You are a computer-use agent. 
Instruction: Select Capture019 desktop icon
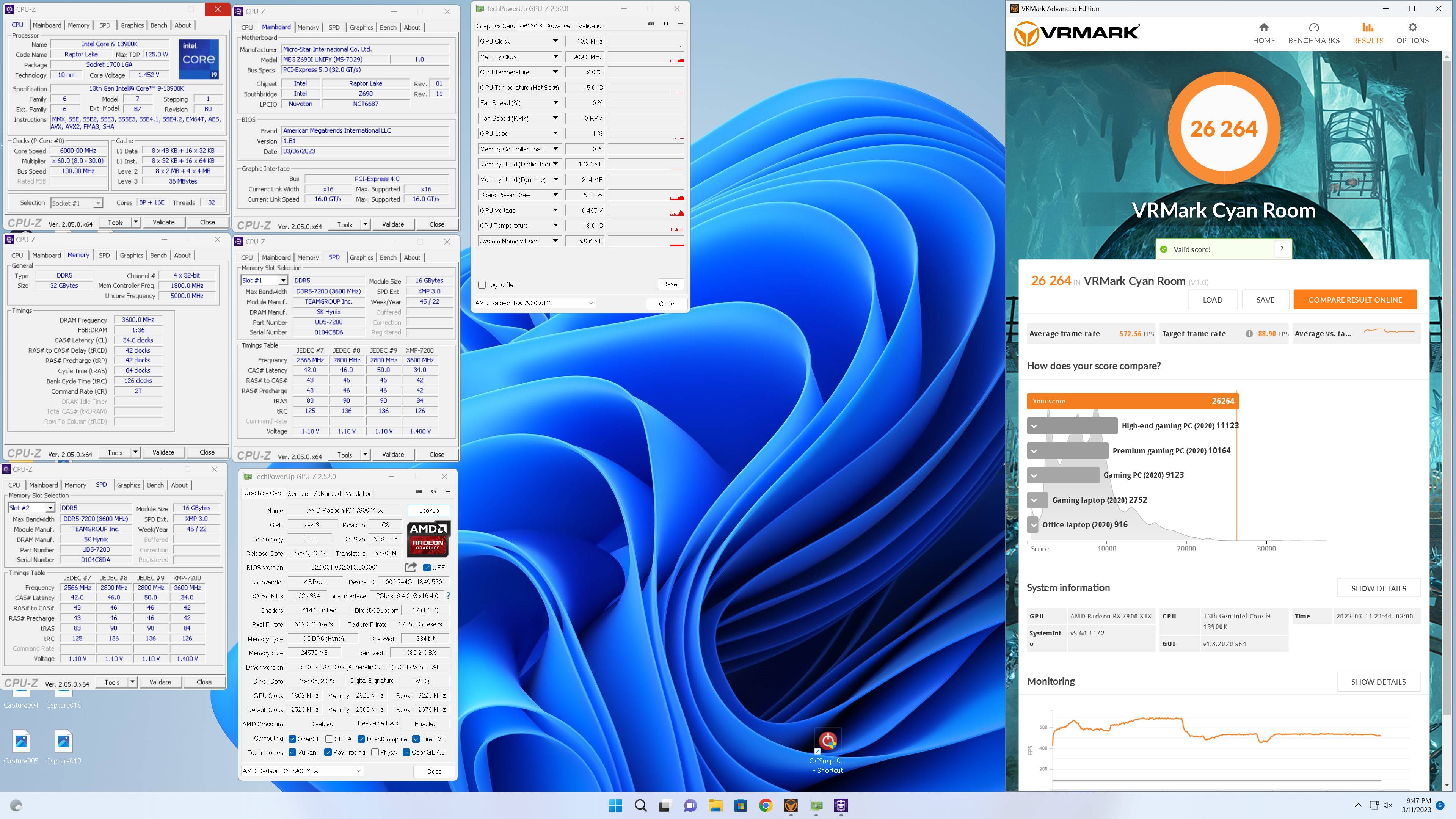point(63,747)
